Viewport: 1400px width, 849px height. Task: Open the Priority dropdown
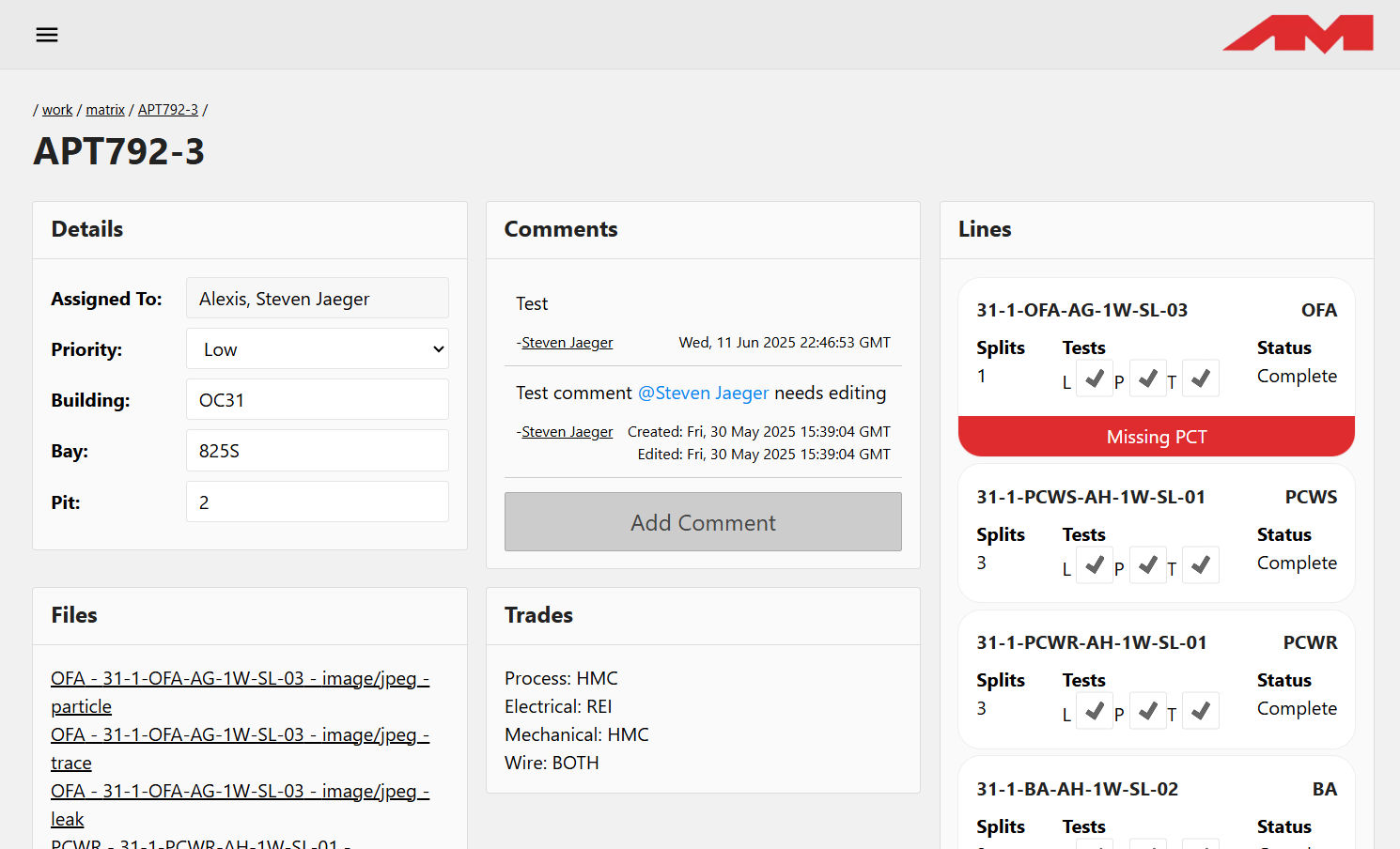click(318, 349)
